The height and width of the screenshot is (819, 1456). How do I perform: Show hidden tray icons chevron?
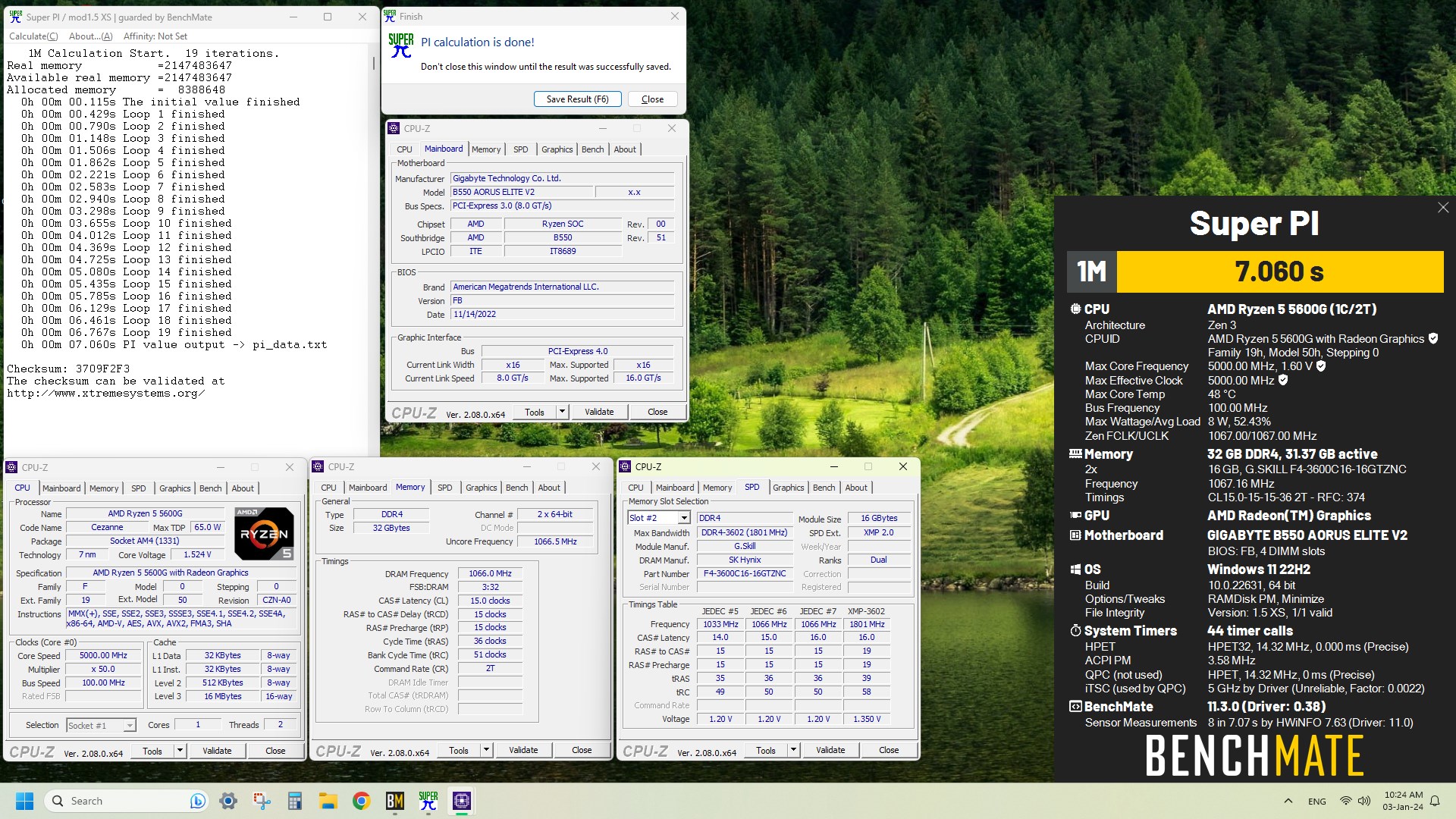tap(1288, 801)
